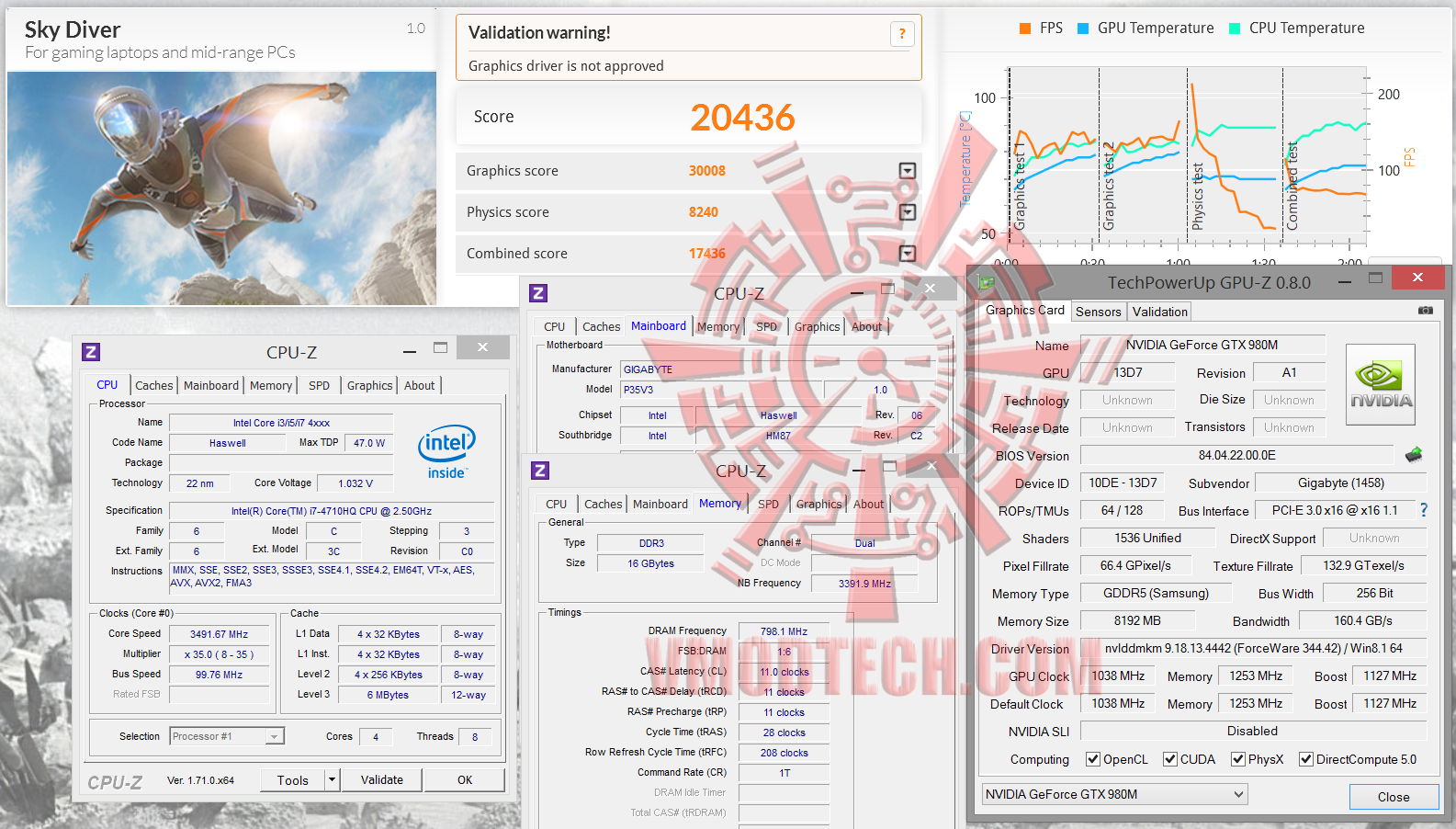Open the Caches tab in the CPU-Z window with the Validate button
The height and width of the screenshot is (829, 1456).
click(x=154, y=386)
